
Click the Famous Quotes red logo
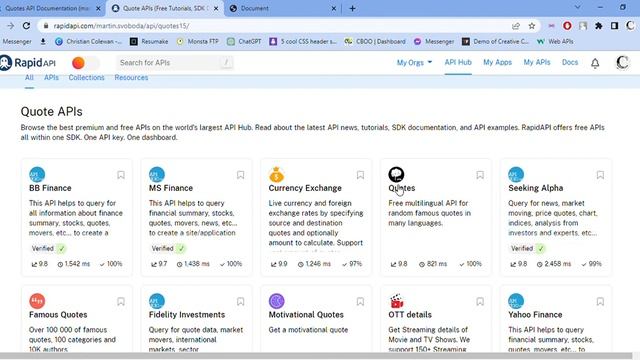click(x=37, y=301)
